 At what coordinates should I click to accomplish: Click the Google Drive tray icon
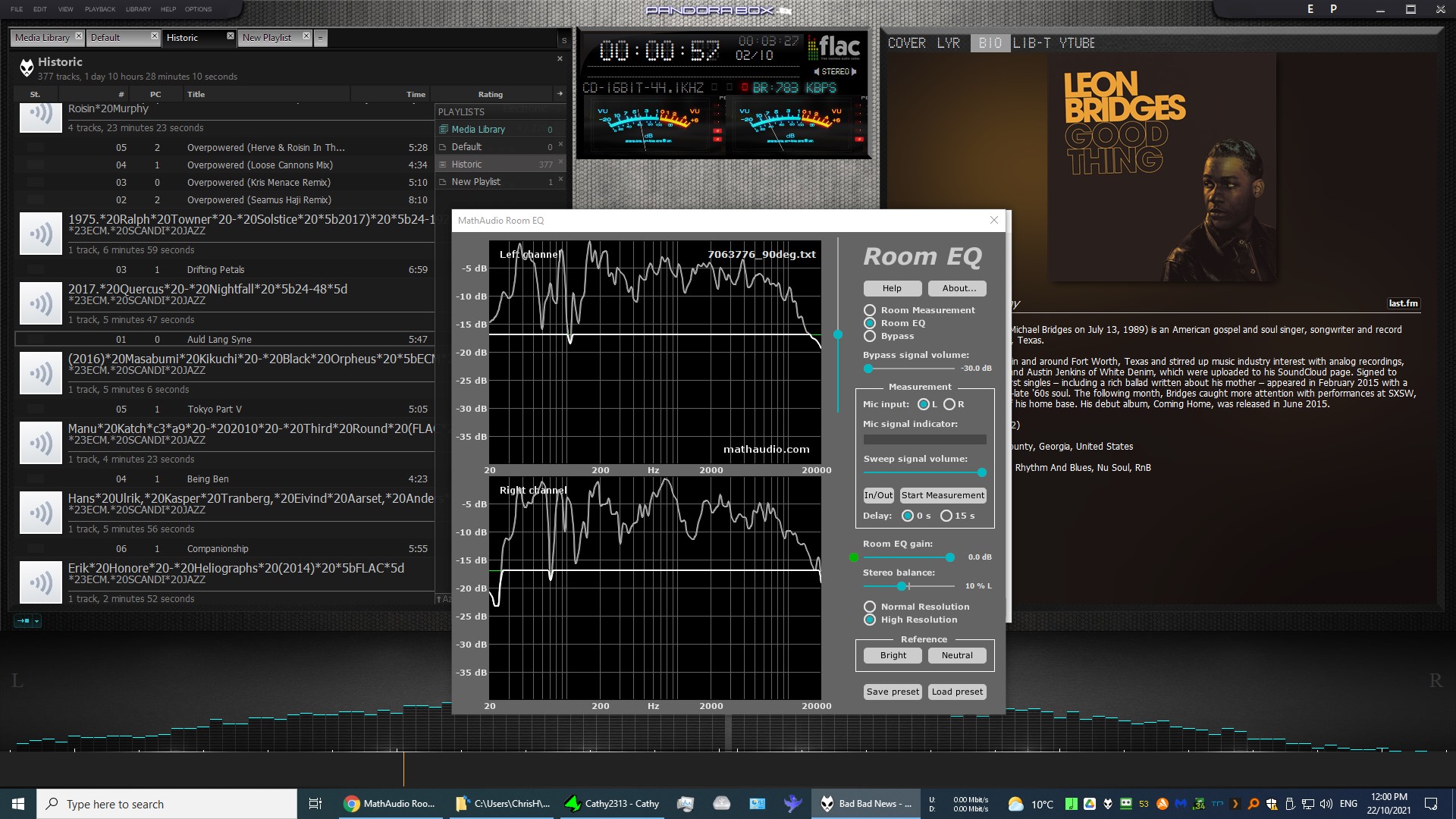pos(1090,804)
